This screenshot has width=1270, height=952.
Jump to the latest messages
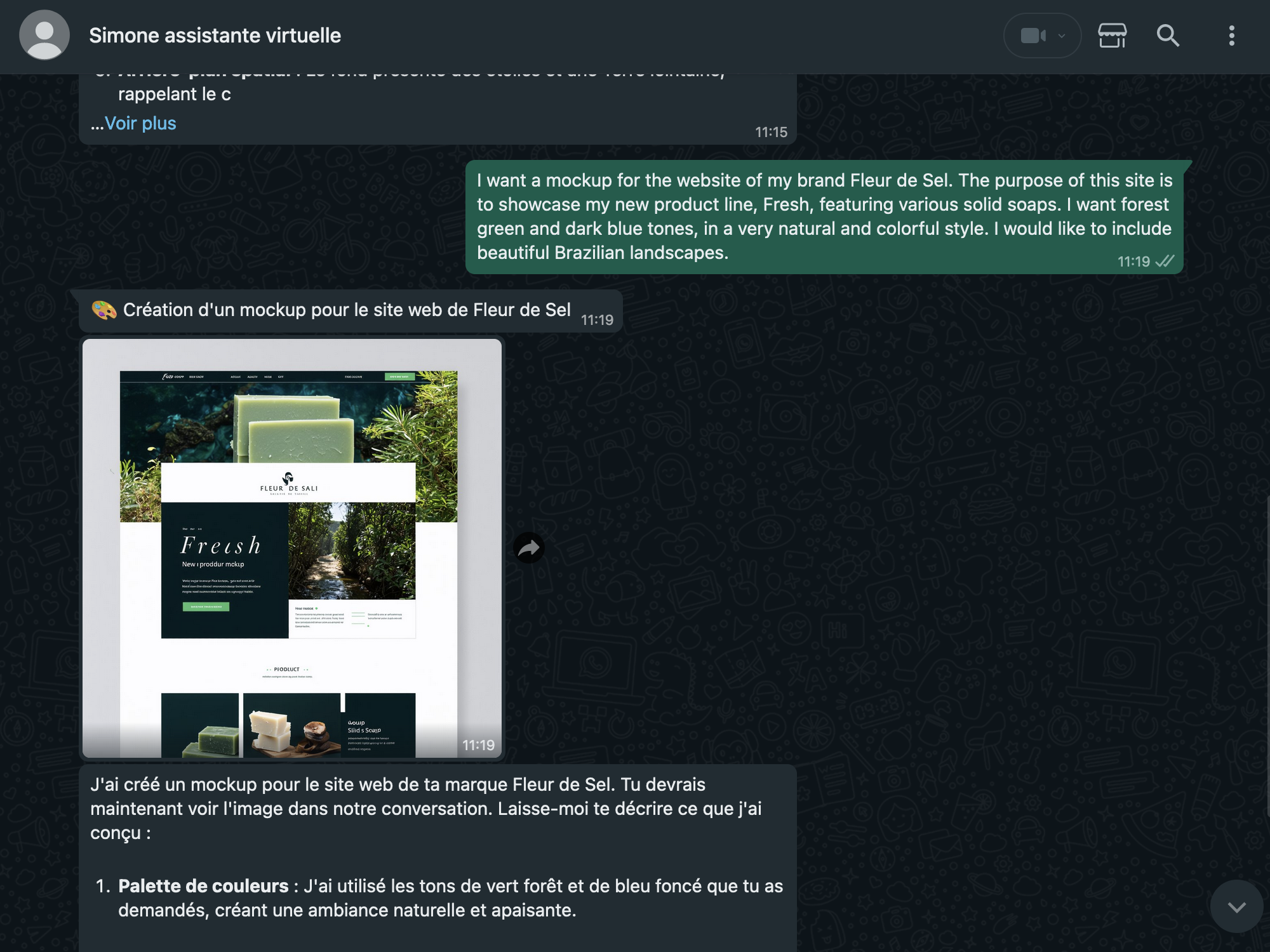[1236, 907]
